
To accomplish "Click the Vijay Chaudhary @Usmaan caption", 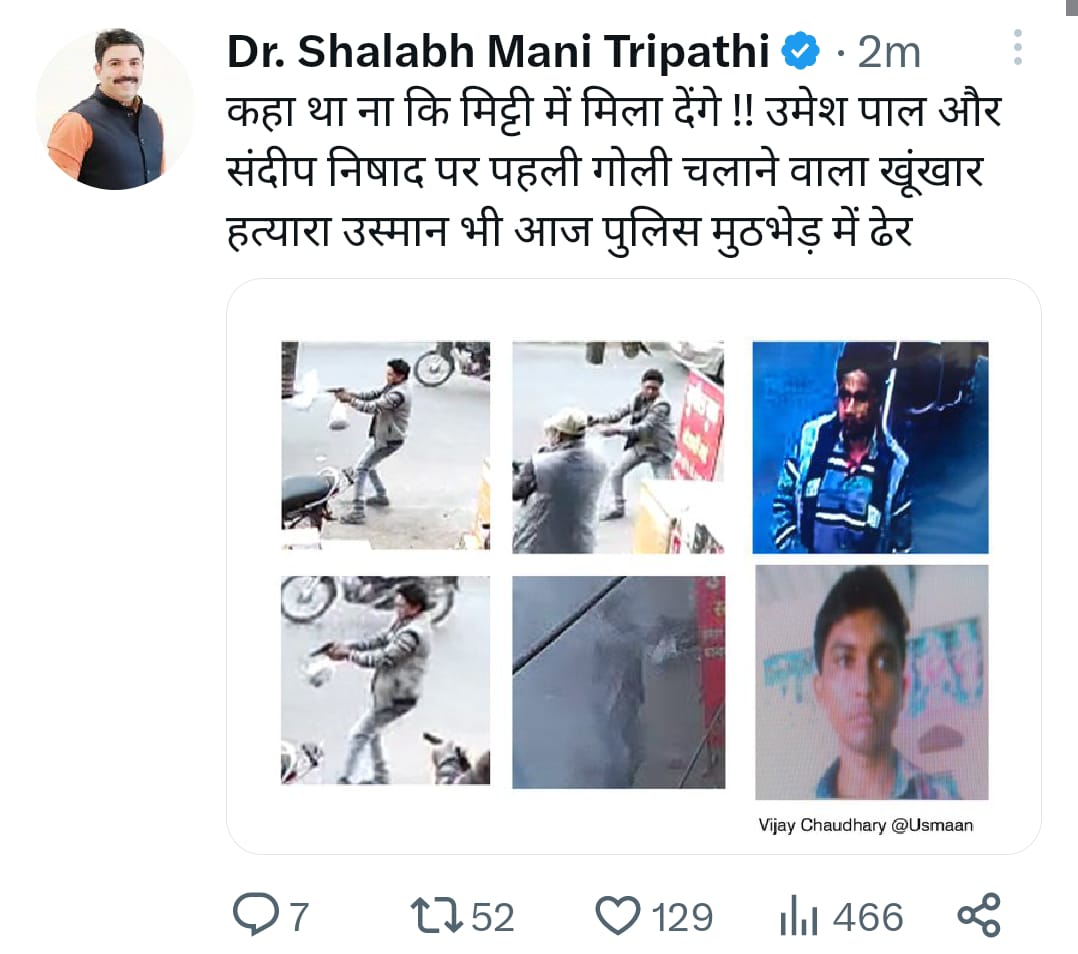I will pyautogui.click(x=866, y=825).
